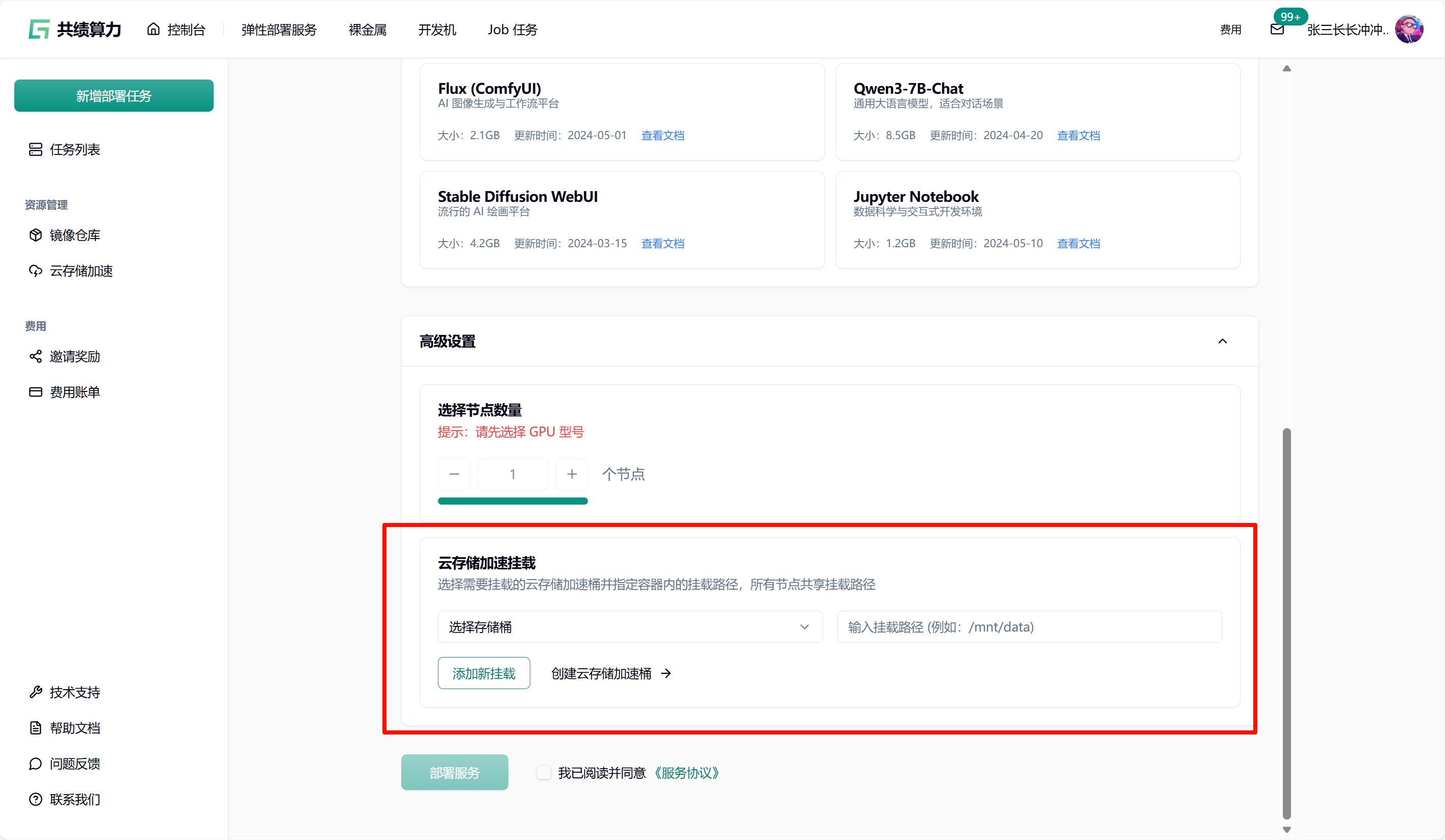1445x840 pixels.
Task: Open 问题反馈 in the sidebar
Action: click(x=74, y=764)
